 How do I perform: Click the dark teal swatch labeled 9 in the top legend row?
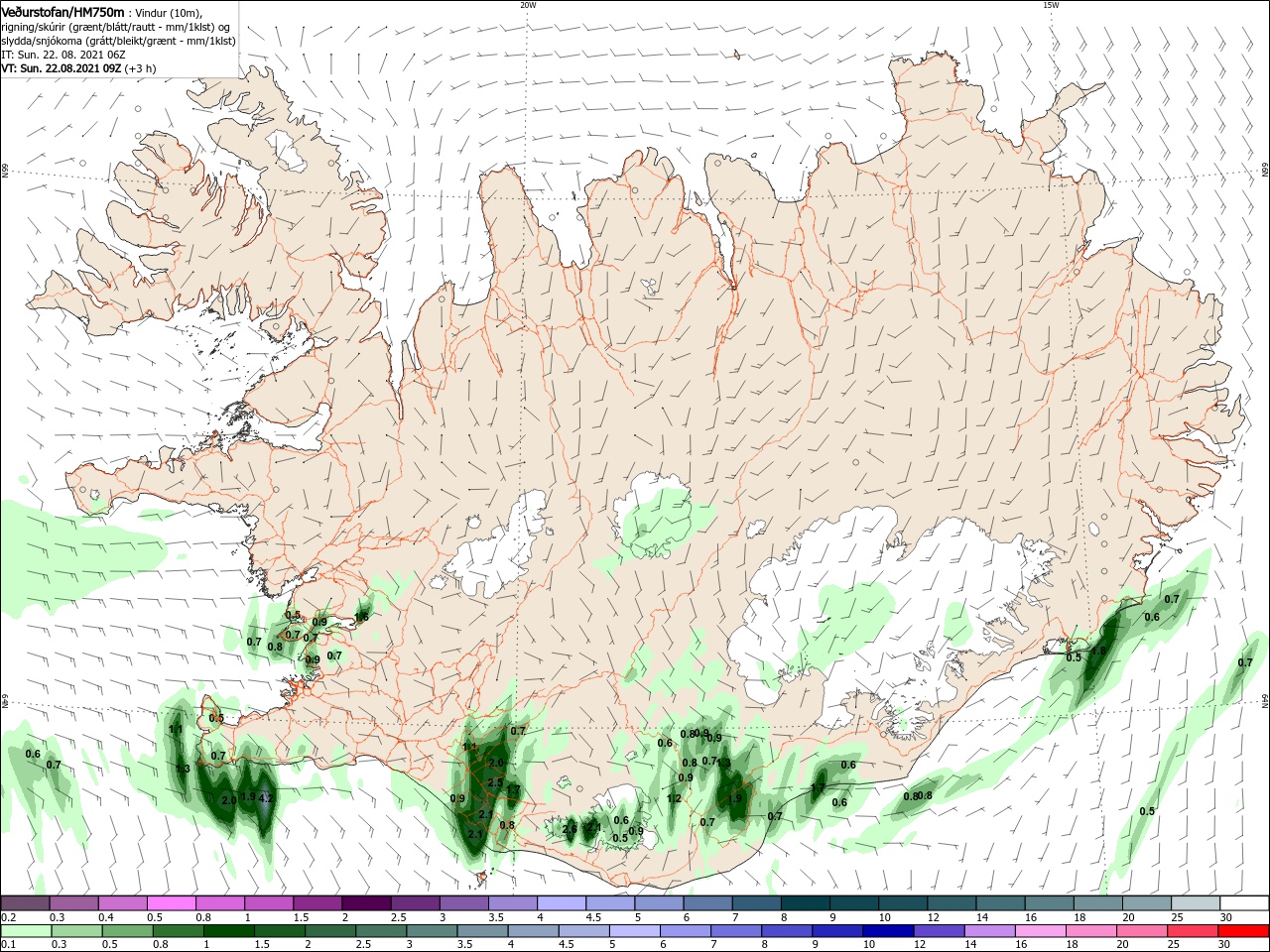[x=853, y=903]
